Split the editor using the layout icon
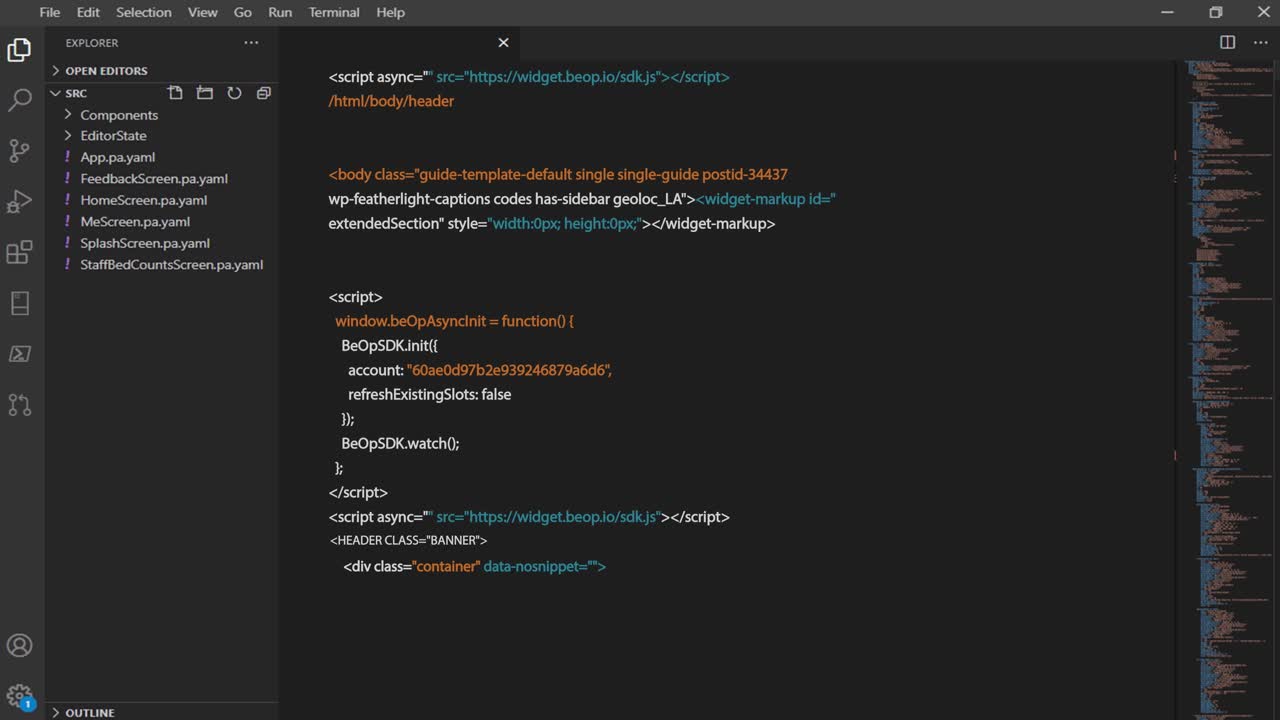 click(x=1227, y=42)
